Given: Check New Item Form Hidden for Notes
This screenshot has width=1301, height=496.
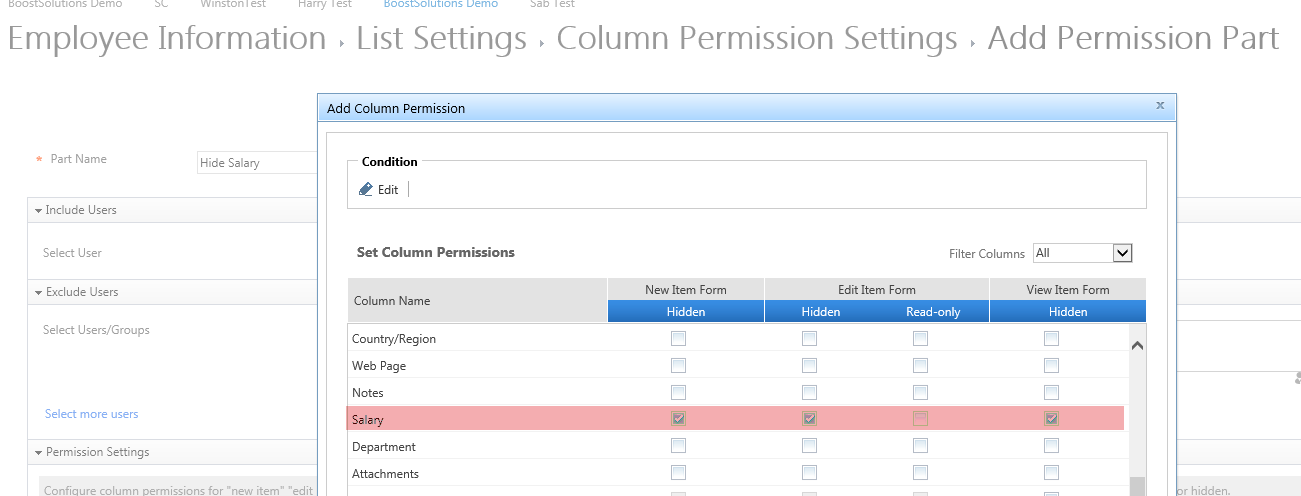Looking at the screenshot, I should tap(678, 393).
